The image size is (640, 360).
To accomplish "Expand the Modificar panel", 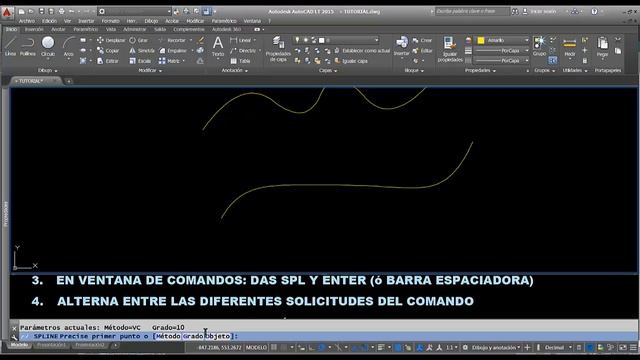I will tap(150, 71).
